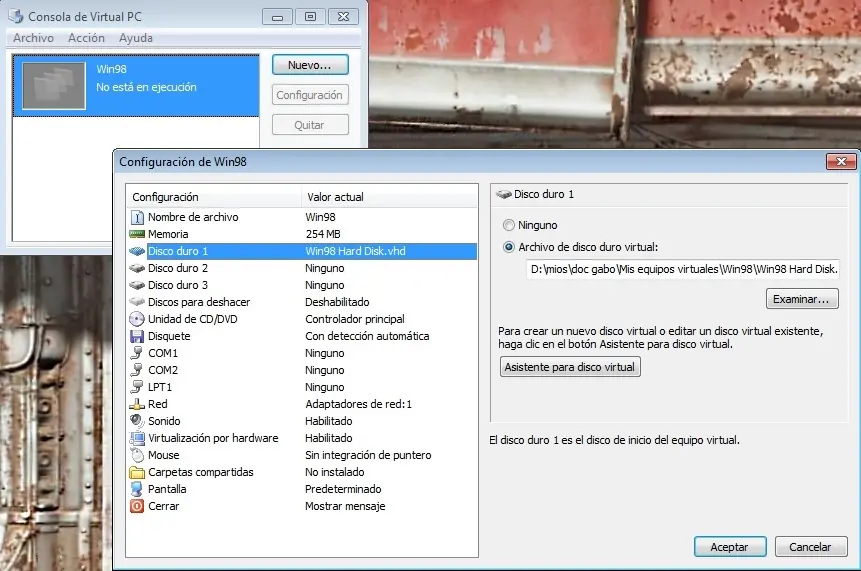Select the Disco duro 3 setting
The height and width of the screenshot is (571, 861).
(302, 286)
